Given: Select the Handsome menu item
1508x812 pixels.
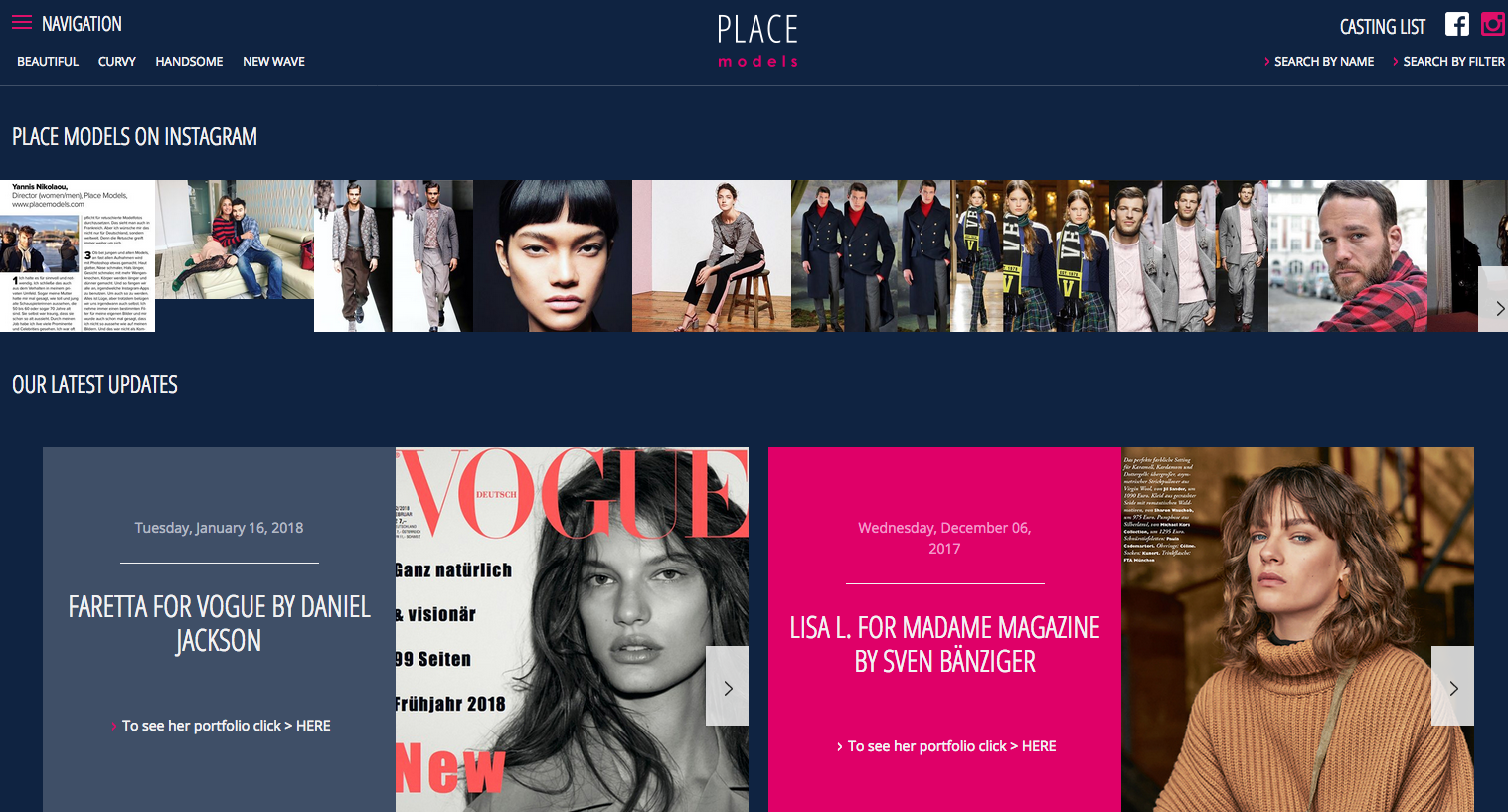Looking at the screenshot, I should click(189, 62).
